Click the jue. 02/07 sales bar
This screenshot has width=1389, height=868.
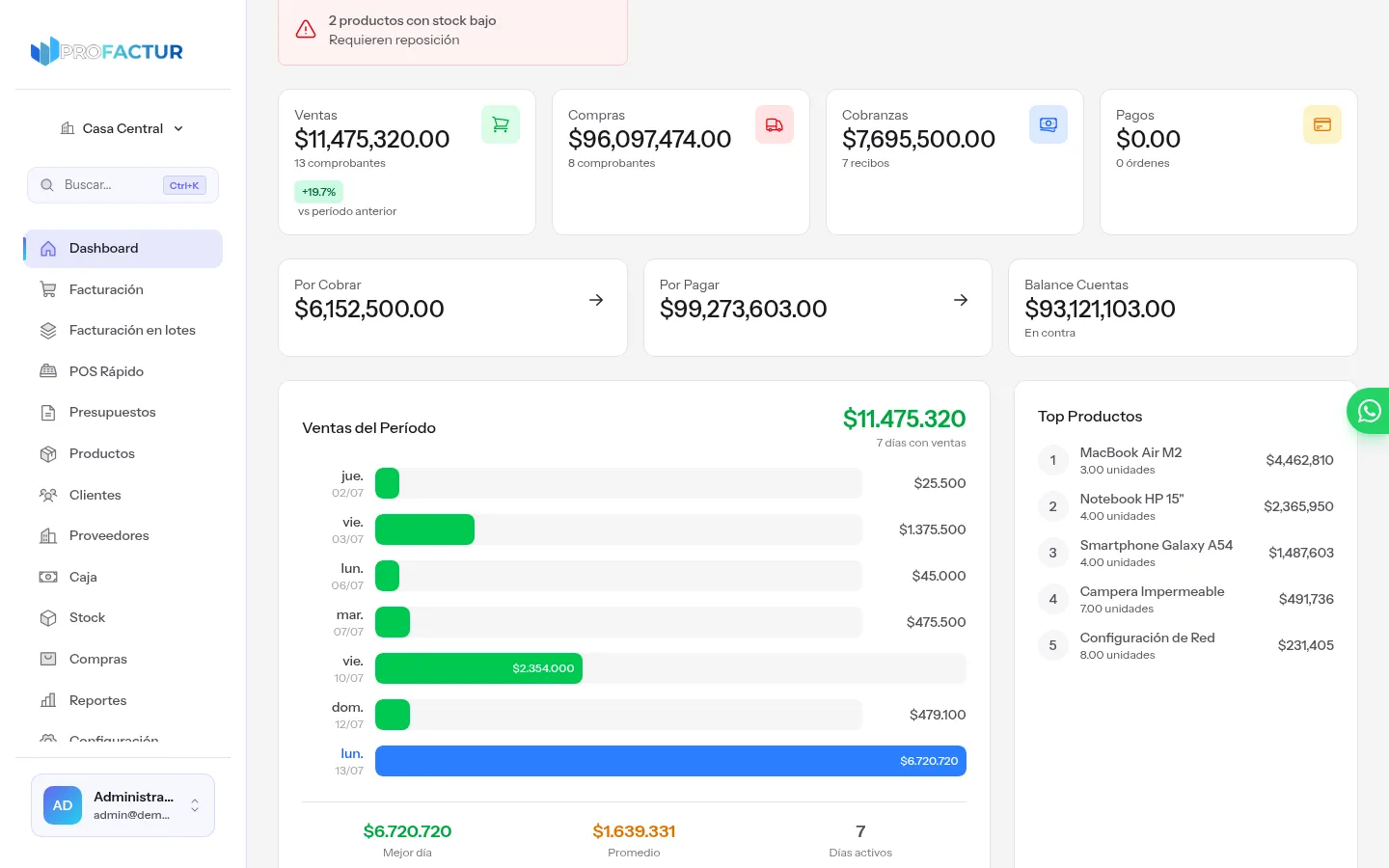click(x=387, y=483)
